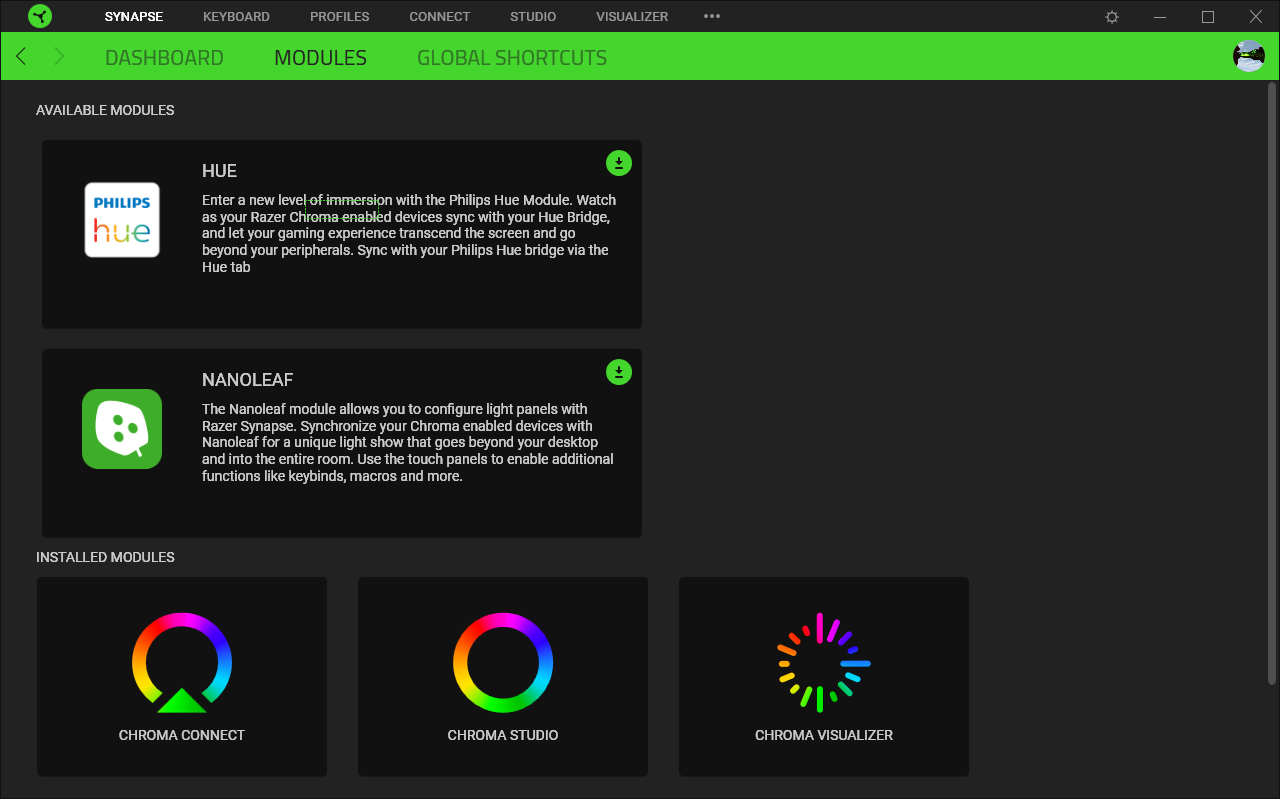Open the Connect tab
The image size is (1280, 799).
pos(439,17)
